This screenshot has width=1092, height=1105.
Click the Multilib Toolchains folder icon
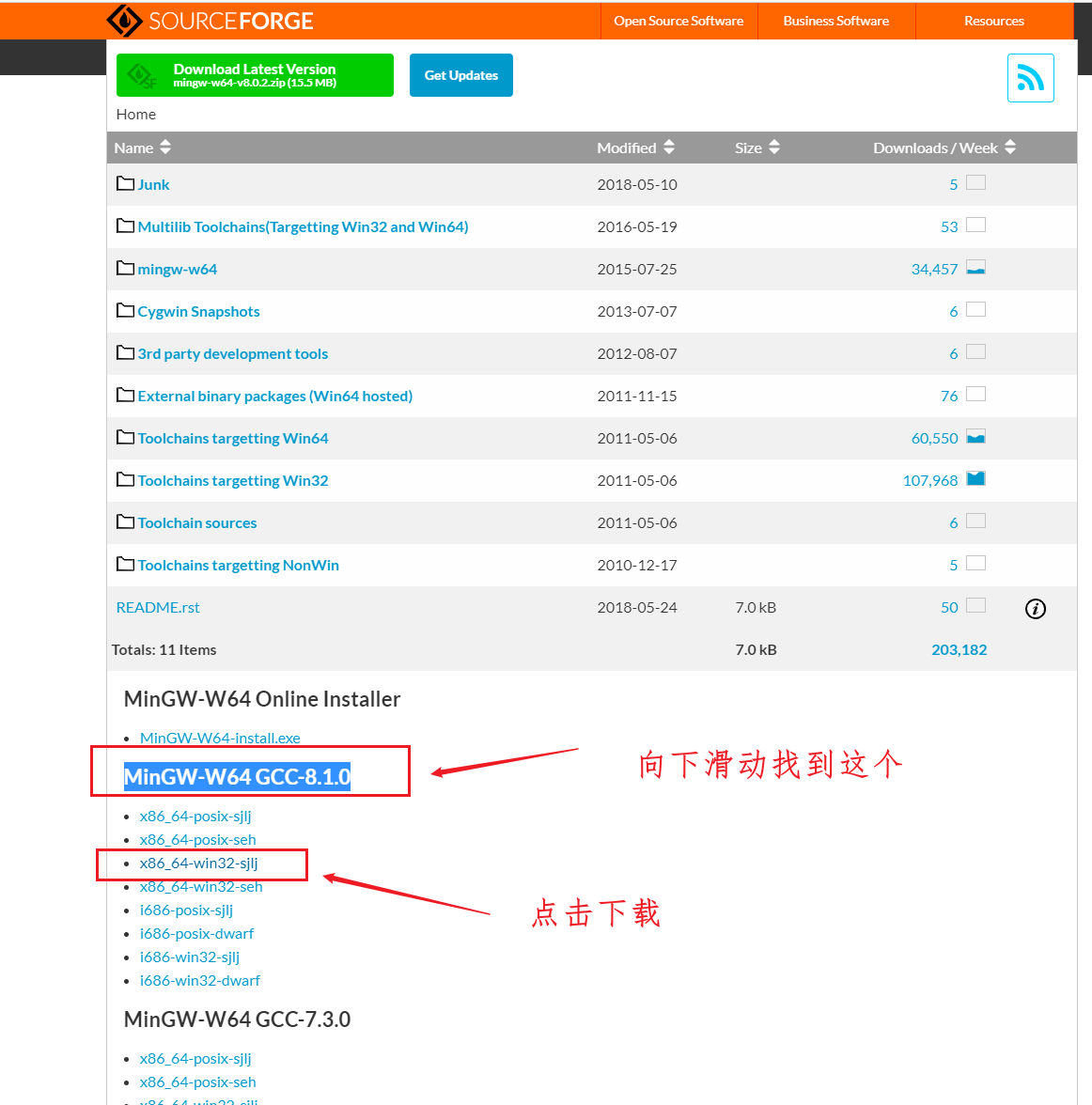coord(126,226)
